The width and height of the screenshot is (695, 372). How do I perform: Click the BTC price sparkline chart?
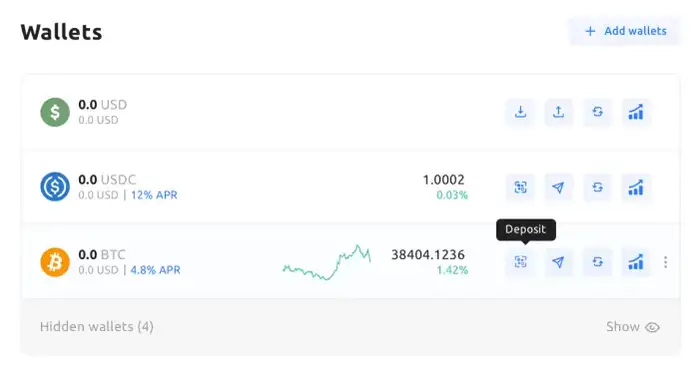tap(327, 262)
